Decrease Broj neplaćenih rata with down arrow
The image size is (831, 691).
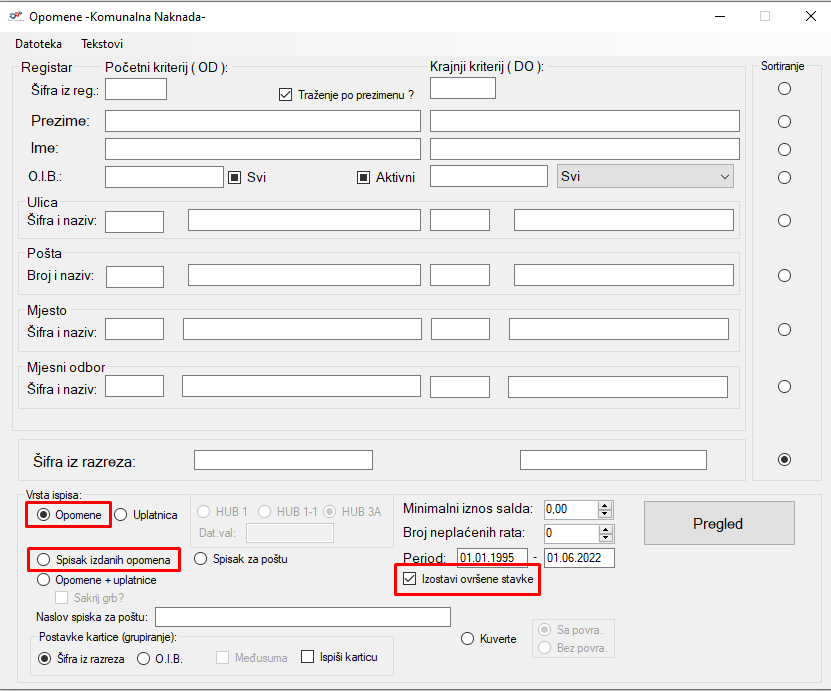pyautogui.click(x=605, y=538)
